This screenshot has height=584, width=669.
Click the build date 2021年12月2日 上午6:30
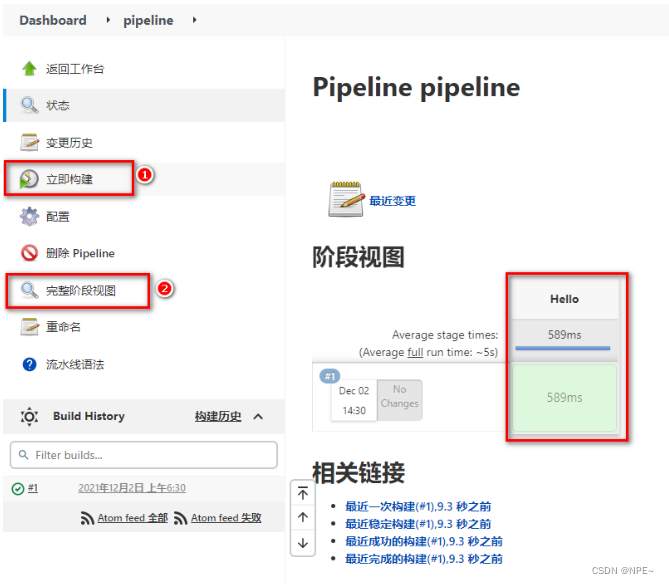click(132, 488)
